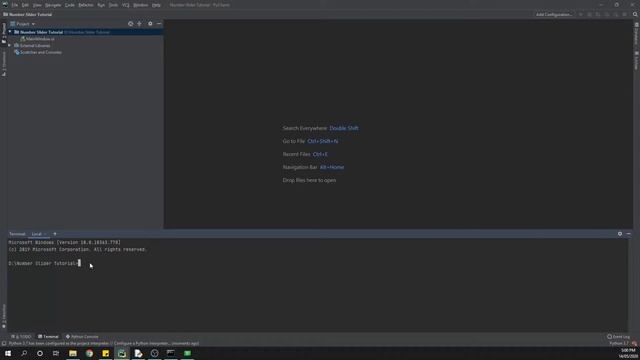Expand External Libraries node
The width and height of the screenshot is (640, 360).
coord(10,45)
